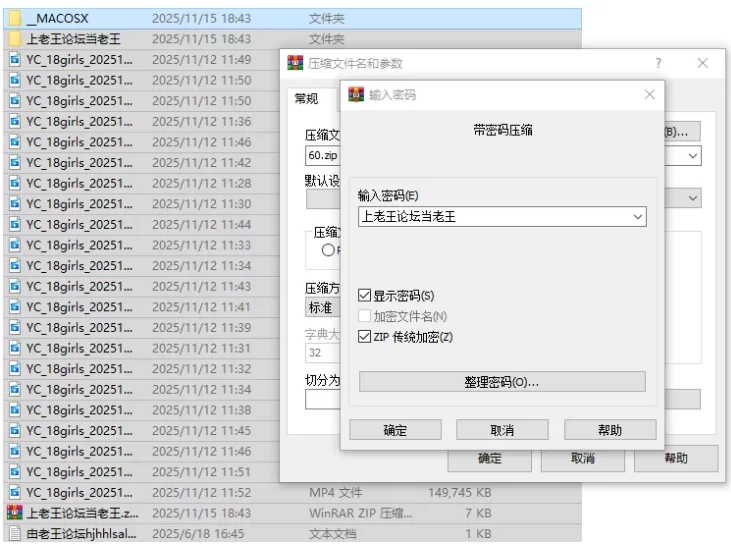The image size is (731, 552).
Task: Select the 上老王论坛当老王 folder name
Action: pyautogui.click(x=74, y=39)
